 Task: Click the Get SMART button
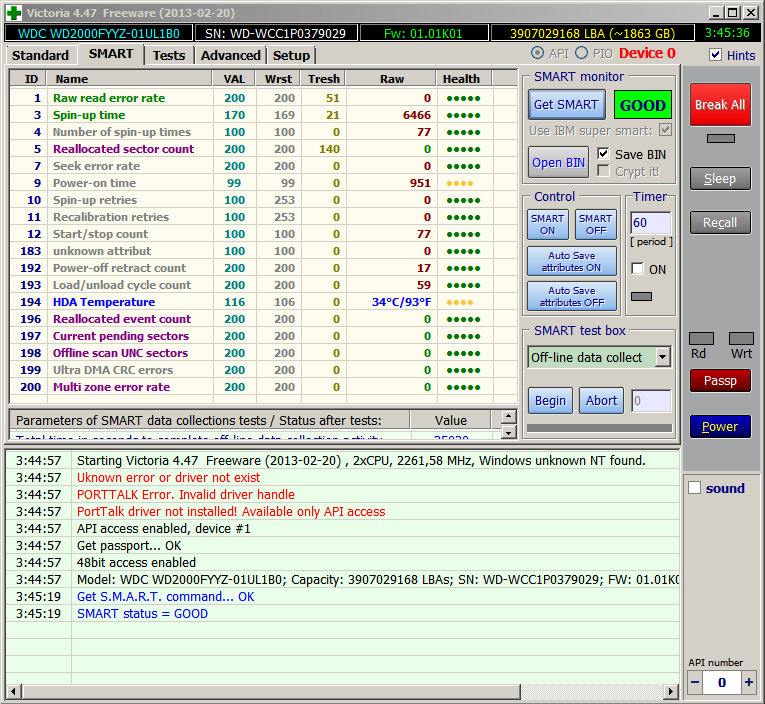(565, 105)
